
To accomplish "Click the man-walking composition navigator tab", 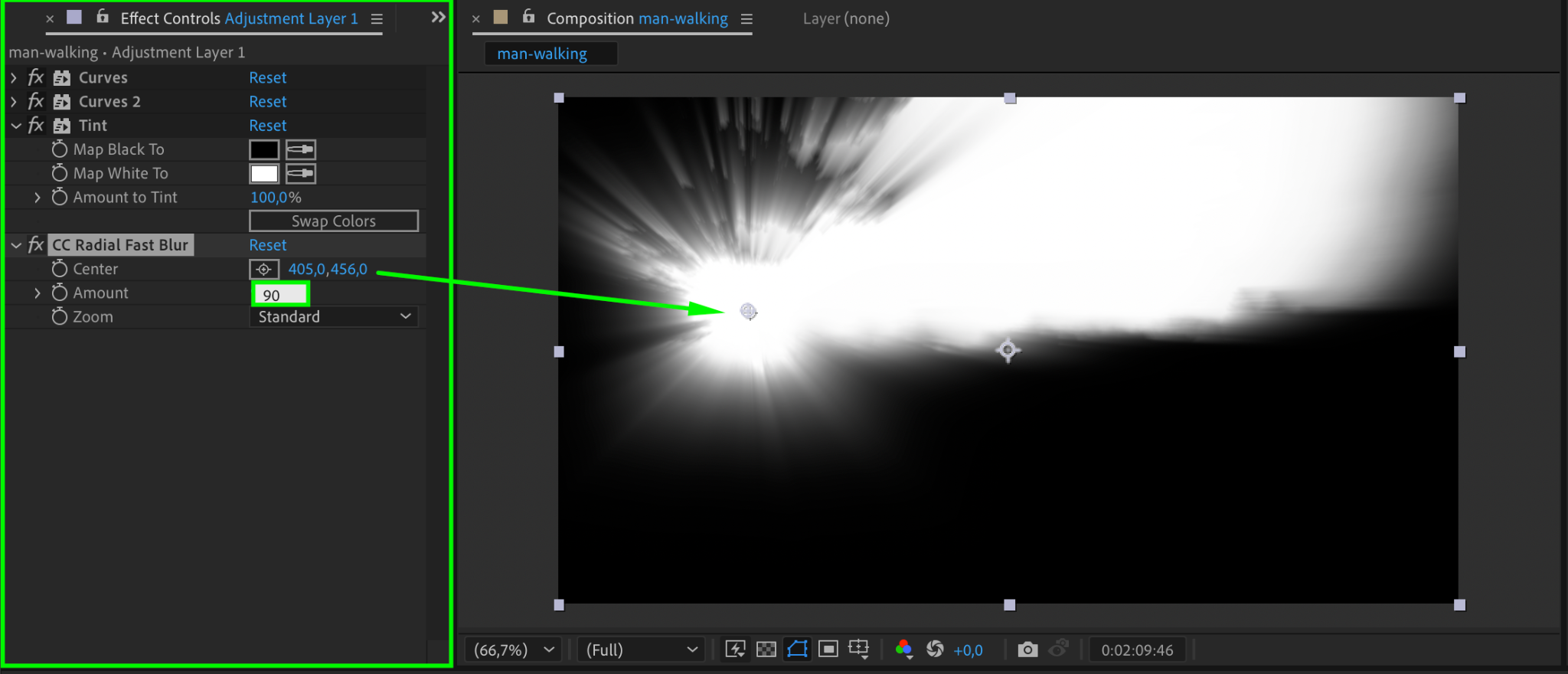I will [x=550, y=54].
